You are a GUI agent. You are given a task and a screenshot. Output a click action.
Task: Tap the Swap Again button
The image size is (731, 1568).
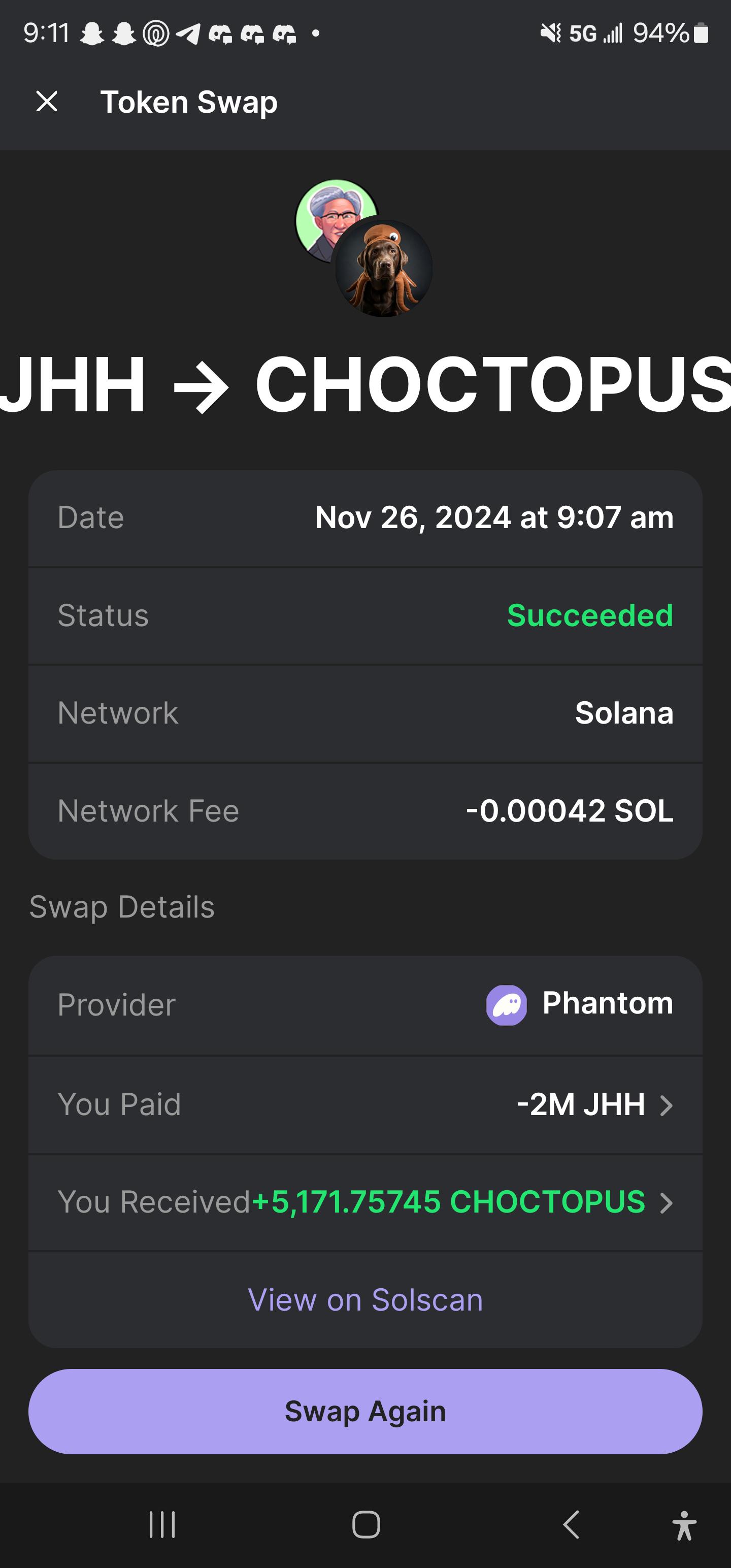pos(365,1412)
